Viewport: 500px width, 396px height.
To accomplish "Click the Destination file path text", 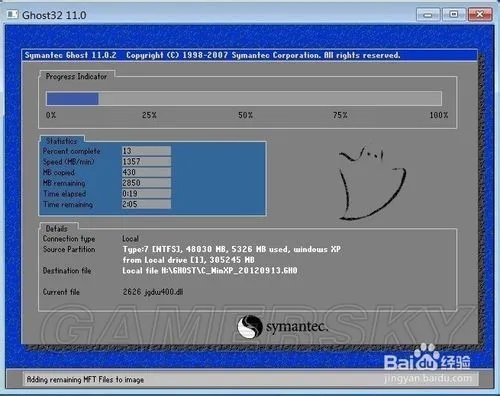I will click(210, 271).
